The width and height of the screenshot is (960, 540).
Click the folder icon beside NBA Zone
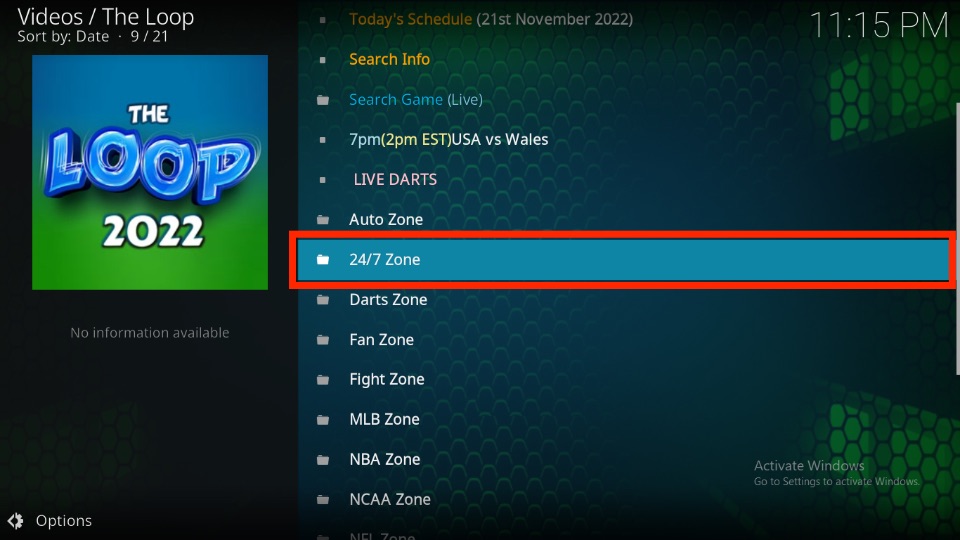pyautogui.click(x=323, y=460)
